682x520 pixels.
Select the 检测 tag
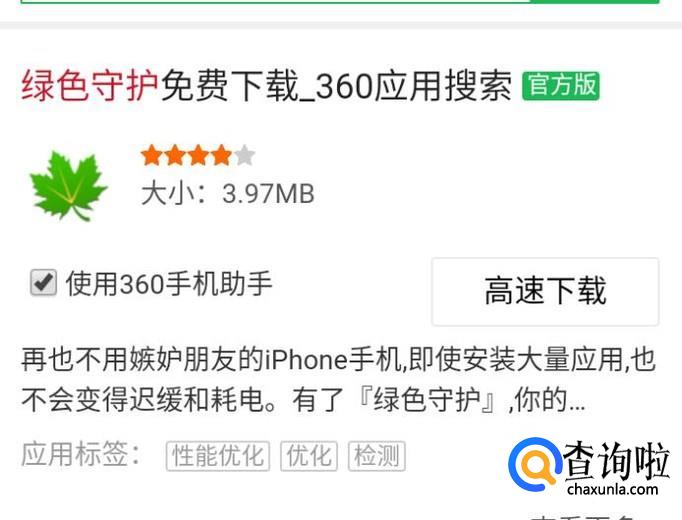point(377,456)
